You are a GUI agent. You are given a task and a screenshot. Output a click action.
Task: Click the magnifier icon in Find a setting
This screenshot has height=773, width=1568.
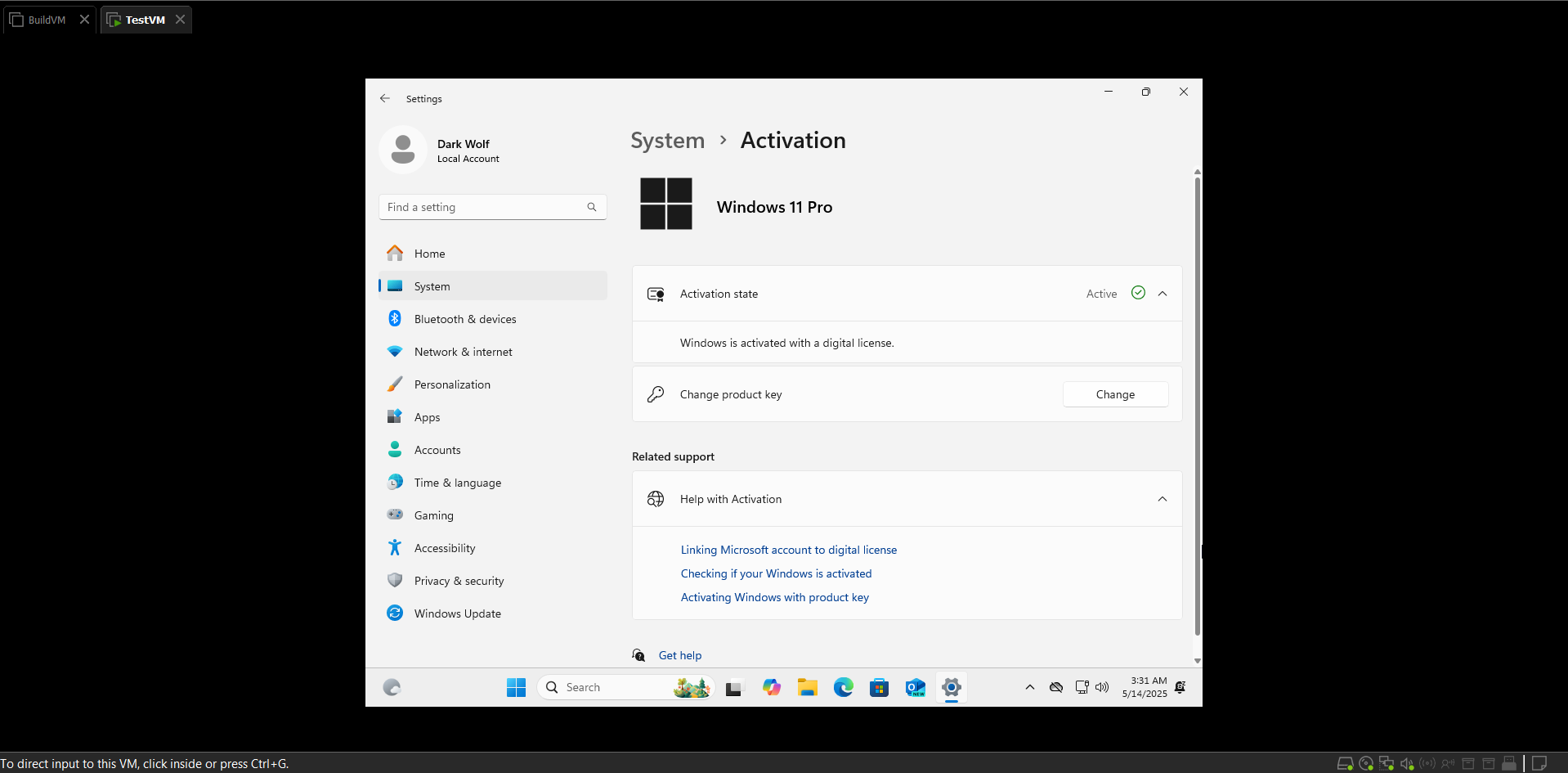(x=592, y=207)
